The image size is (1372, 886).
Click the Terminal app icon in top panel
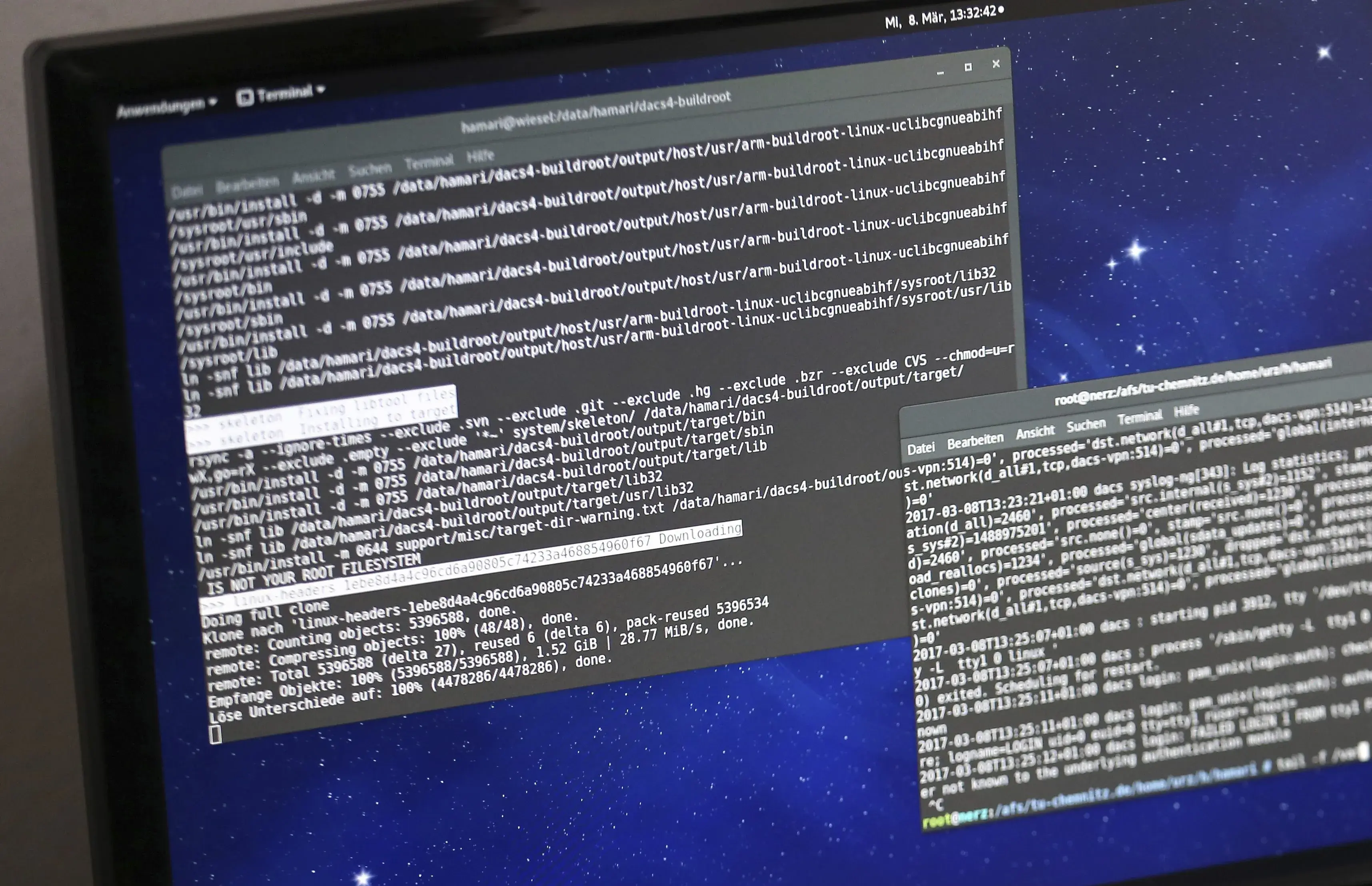(x=245, y=97)
